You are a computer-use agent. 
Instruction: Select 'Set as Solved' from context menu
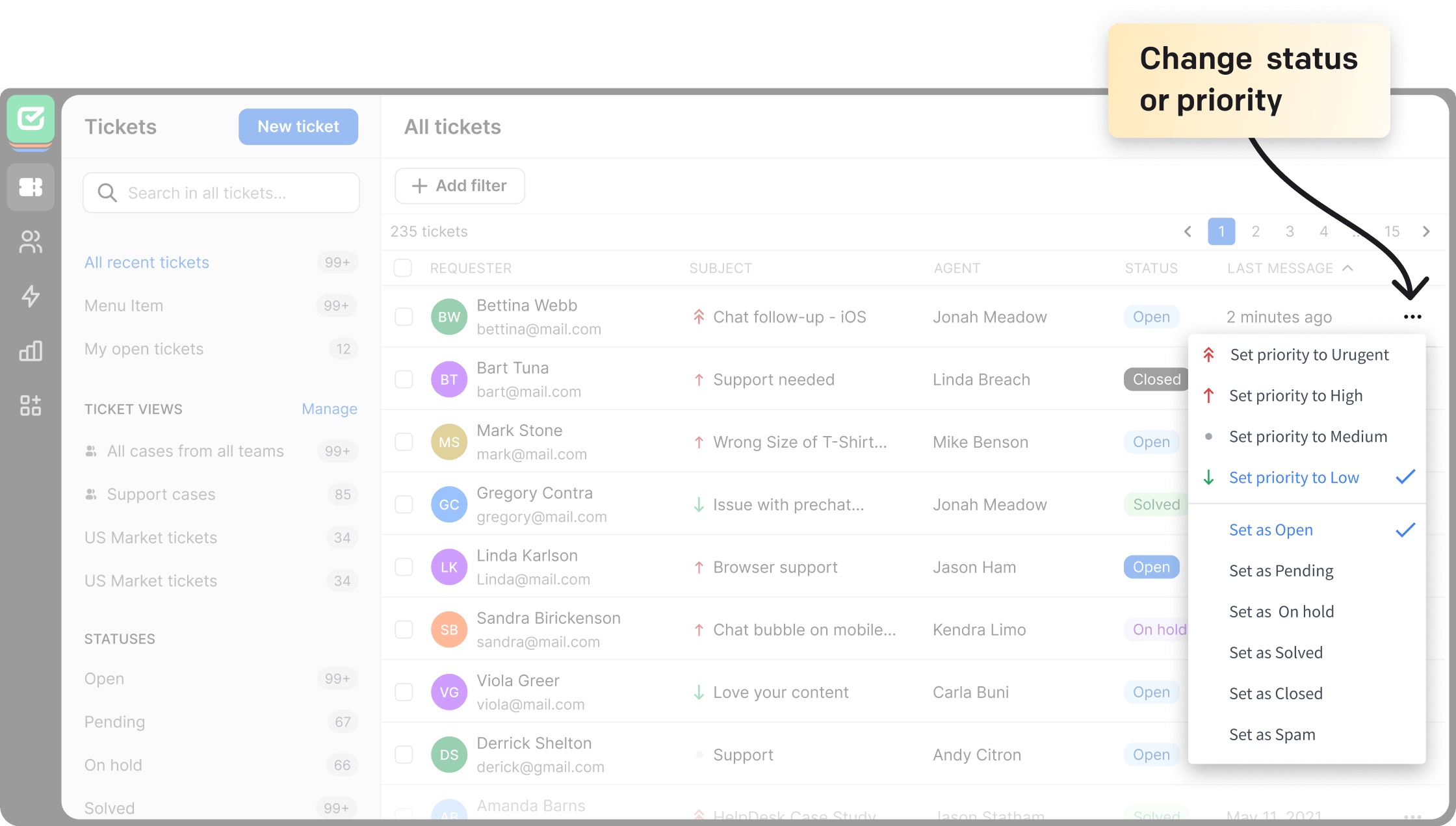[x=1276, y=652]
